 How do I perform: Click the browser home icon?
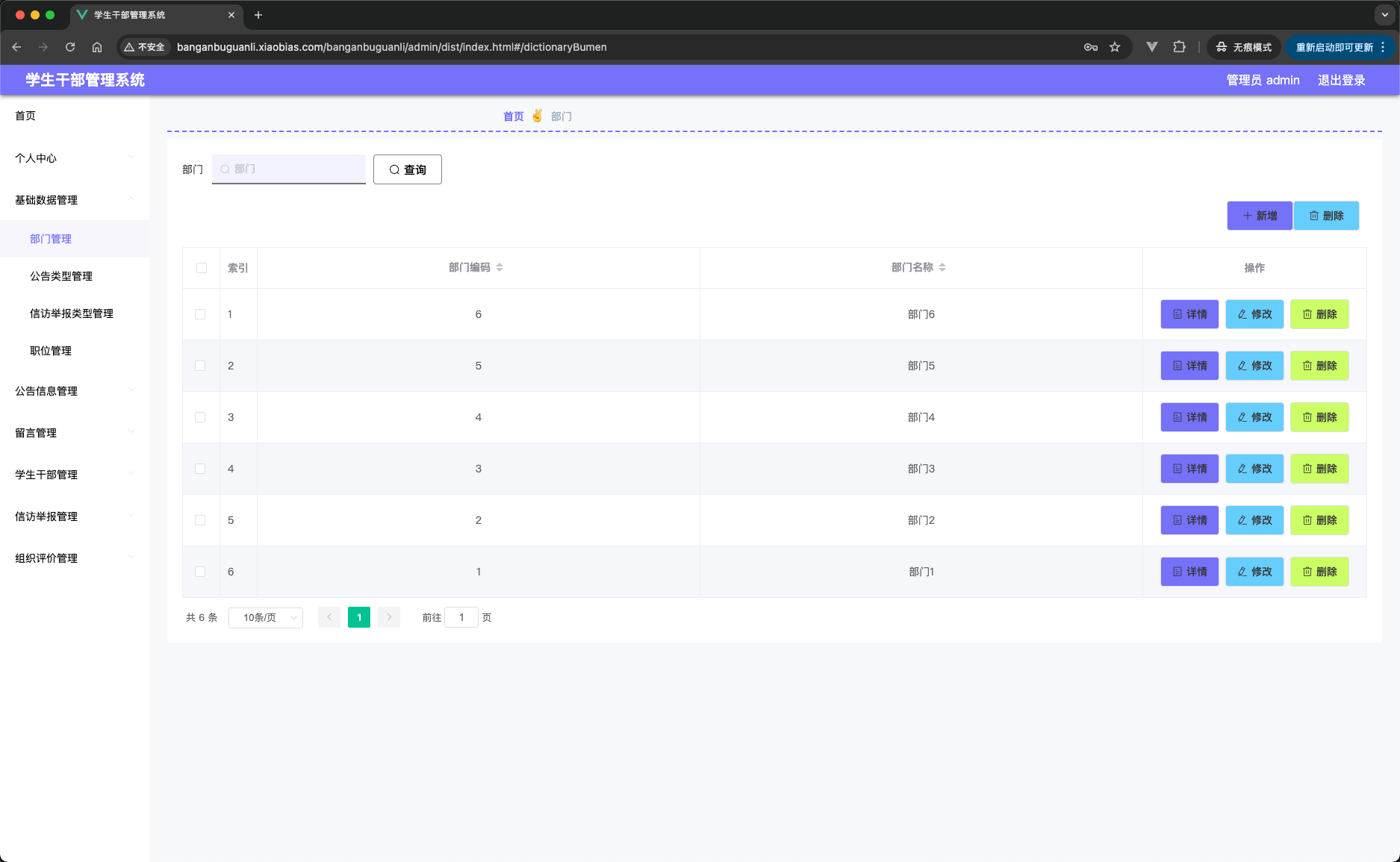pos(97,47)
